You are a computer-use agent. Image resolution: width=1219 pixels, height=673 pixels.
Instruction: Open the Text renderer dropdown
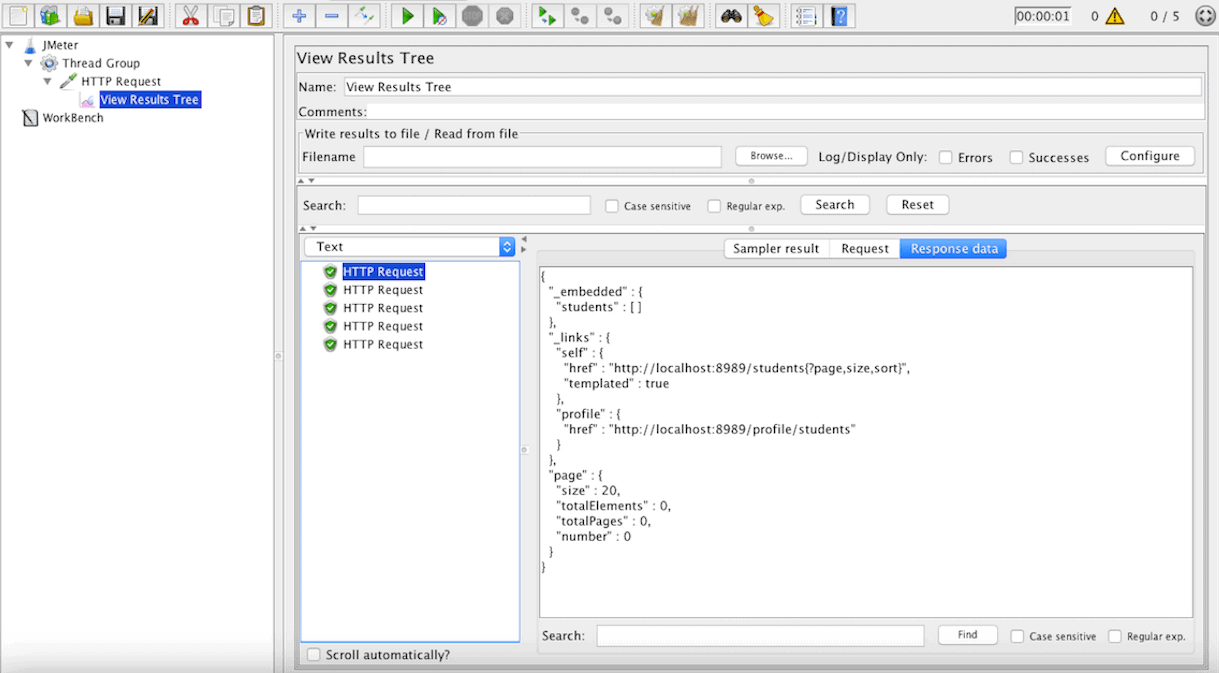(409, 246)
